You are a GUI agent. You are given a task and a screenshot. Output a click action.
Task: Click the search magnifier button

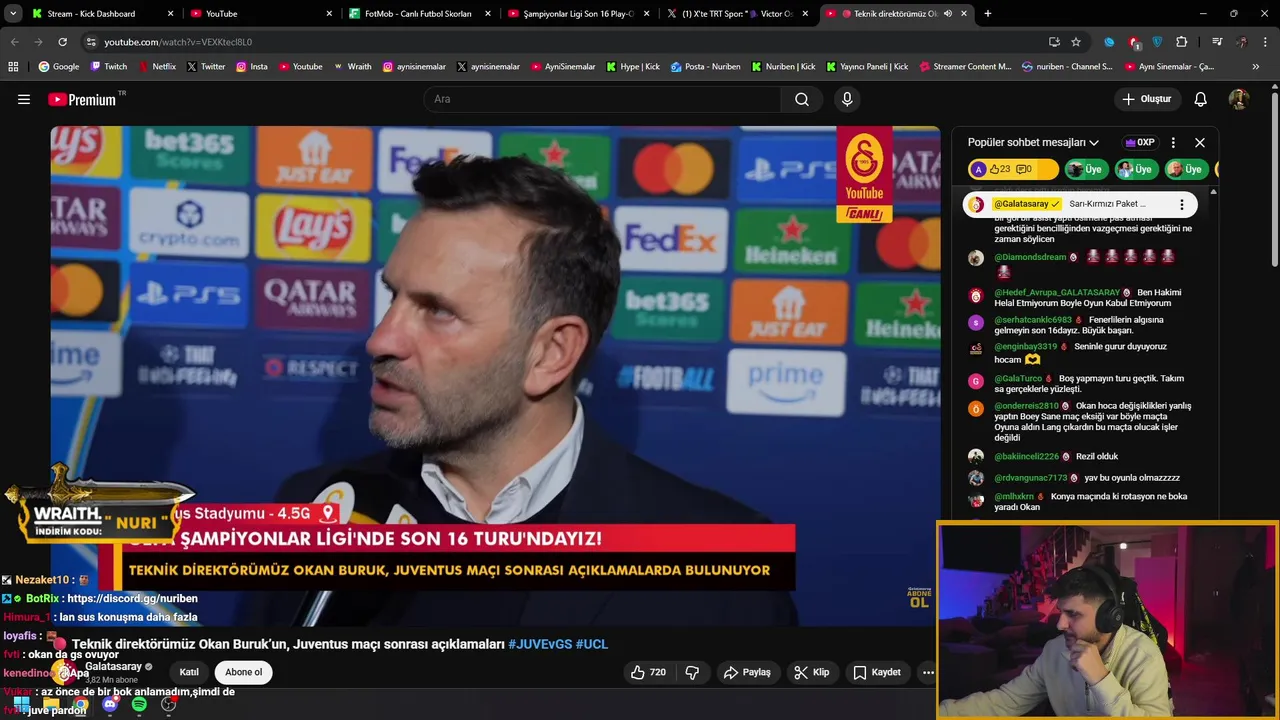coord(802,99)
